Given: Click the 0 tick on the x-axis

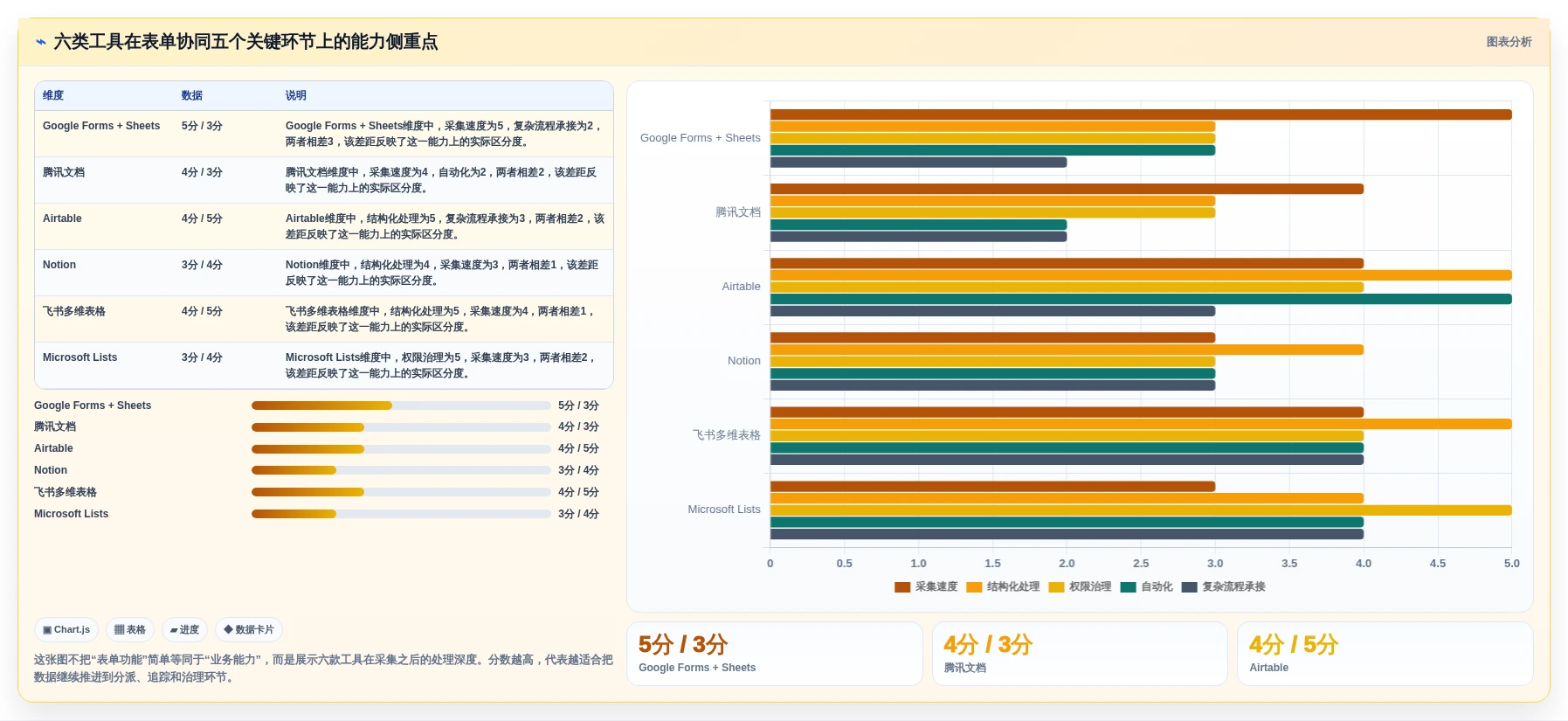Looking at the screenshot, I should tap(770, 564).
